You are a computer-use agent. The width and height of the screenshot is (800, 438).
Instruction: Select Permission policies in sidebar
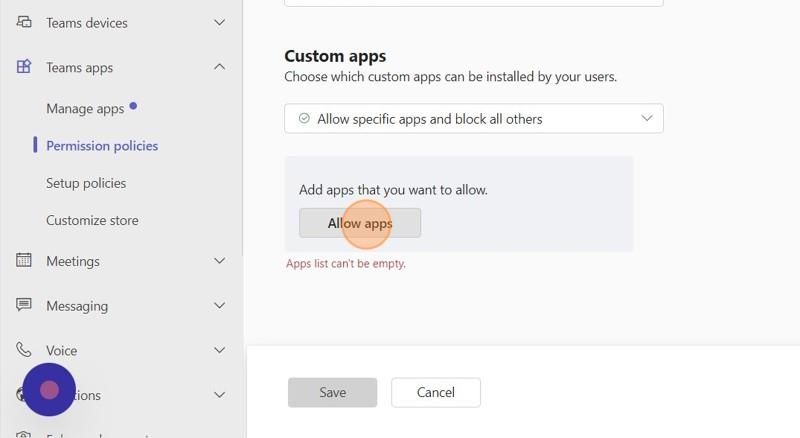102,146
